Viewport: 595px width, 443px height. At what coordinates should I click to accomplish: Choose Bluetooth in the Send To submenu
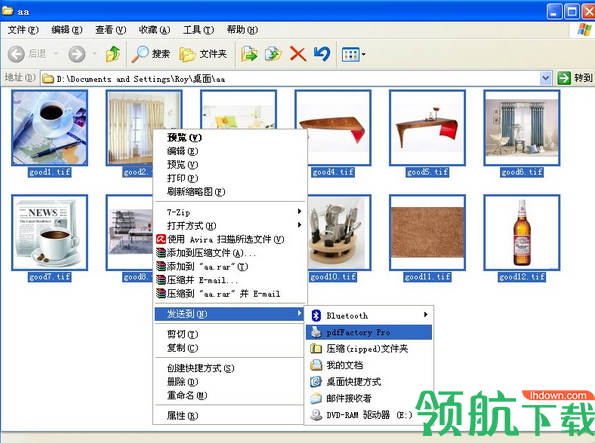[369, 315]
